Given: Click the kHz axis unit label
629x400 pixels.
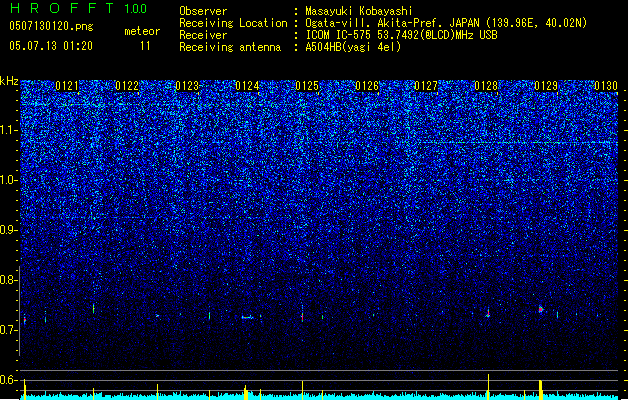Looking at the screenshot, I should tap(9, 81).
